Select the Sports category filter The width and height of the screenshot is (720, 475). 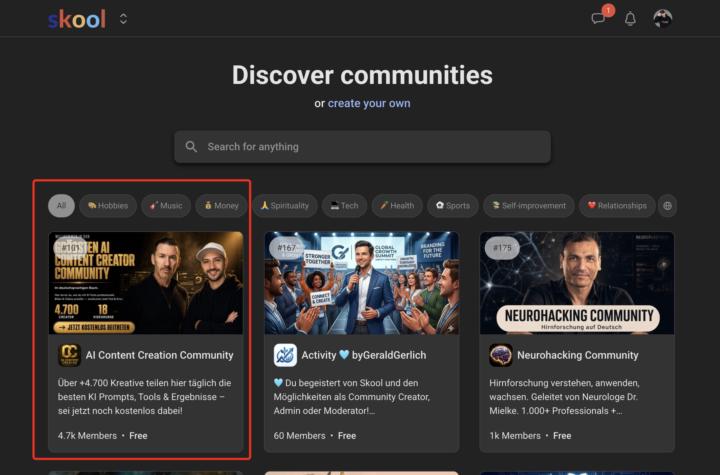(453, 205)
